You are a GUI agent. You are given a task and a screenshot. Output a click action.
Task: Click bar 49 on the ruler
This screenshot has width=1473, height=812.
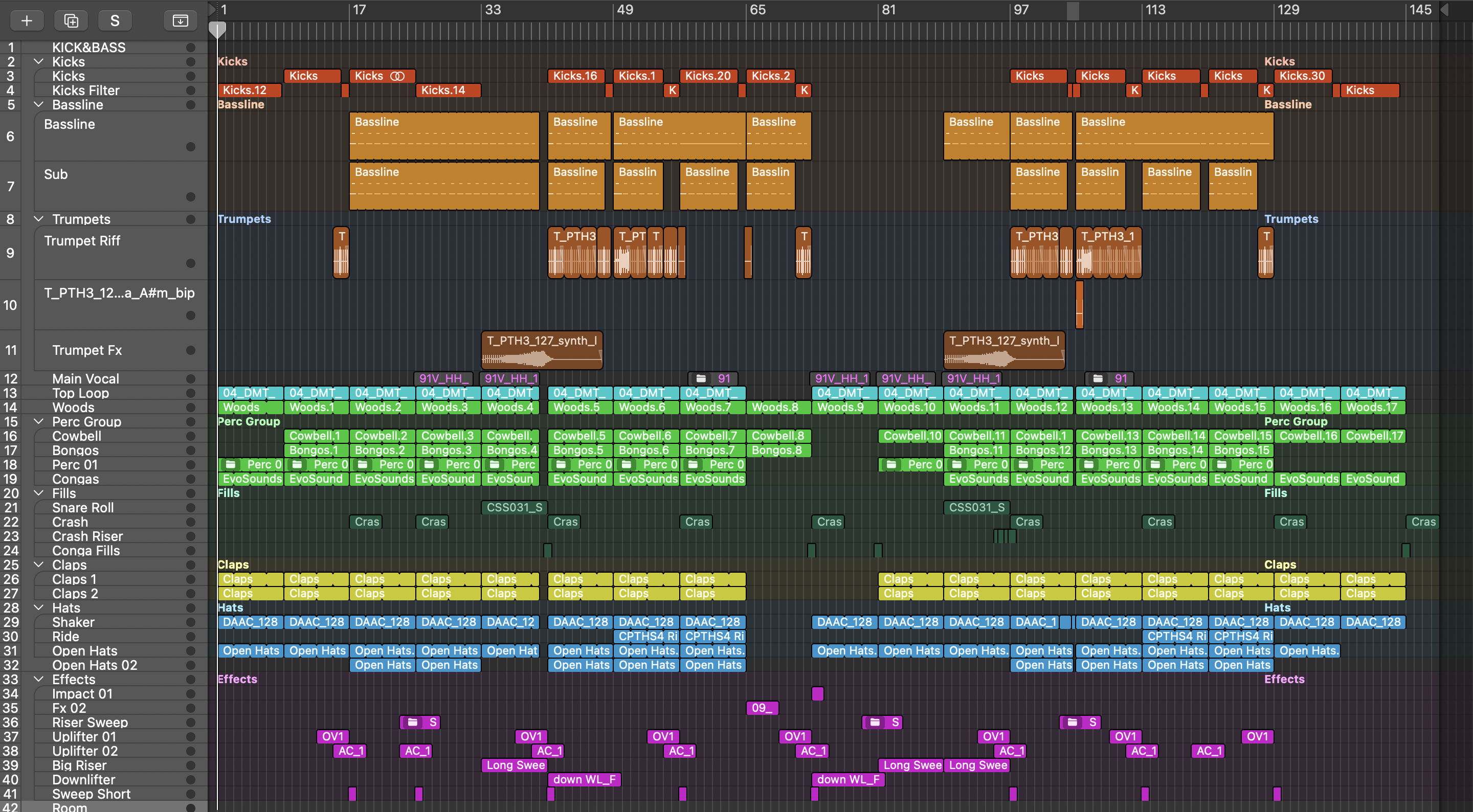pos(625,10)
